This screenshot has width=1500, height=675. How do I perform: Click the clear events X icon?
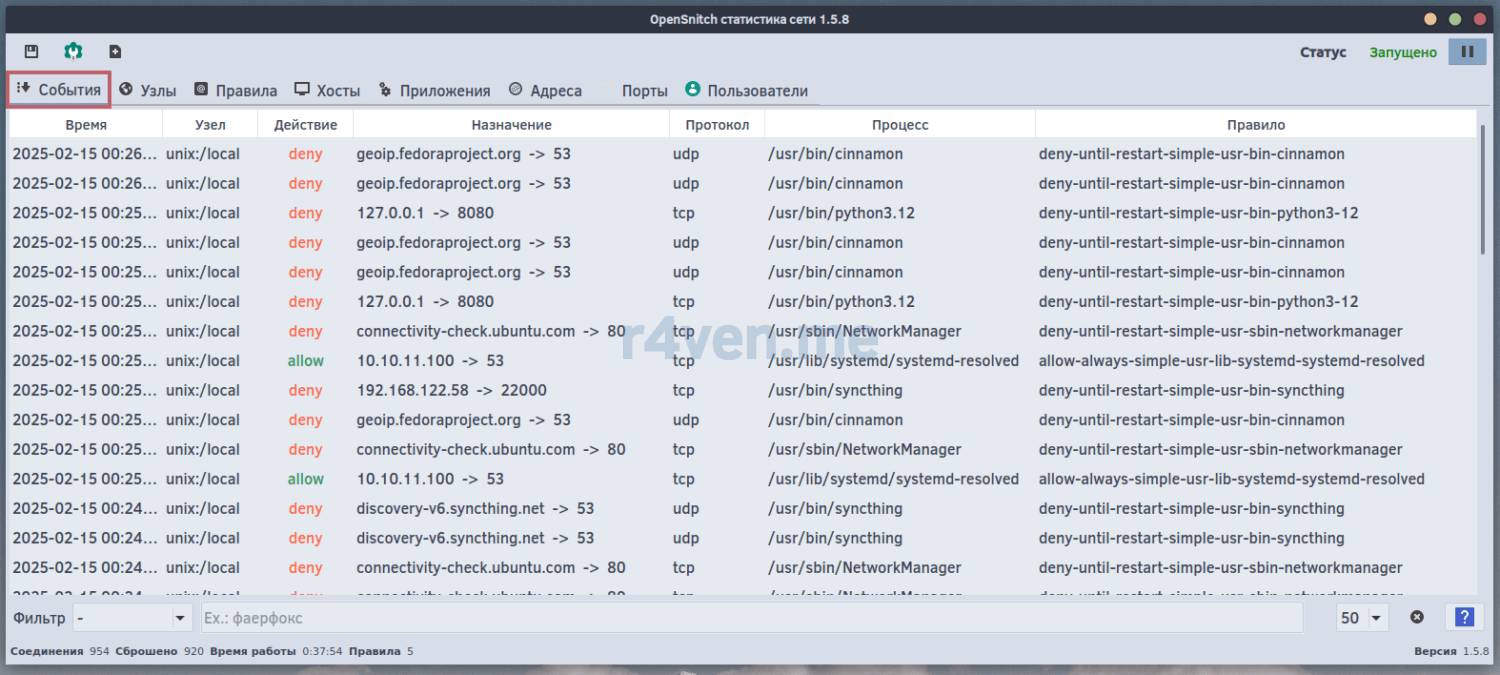(x=1416, y=617)
